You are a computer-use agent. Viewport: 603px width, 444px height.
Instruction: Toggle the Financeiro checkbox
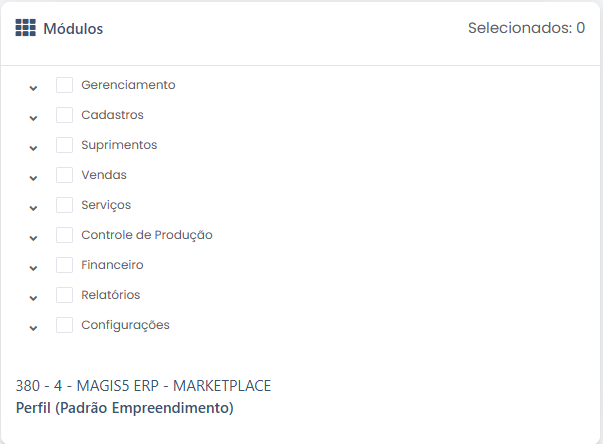click(64, 265)
